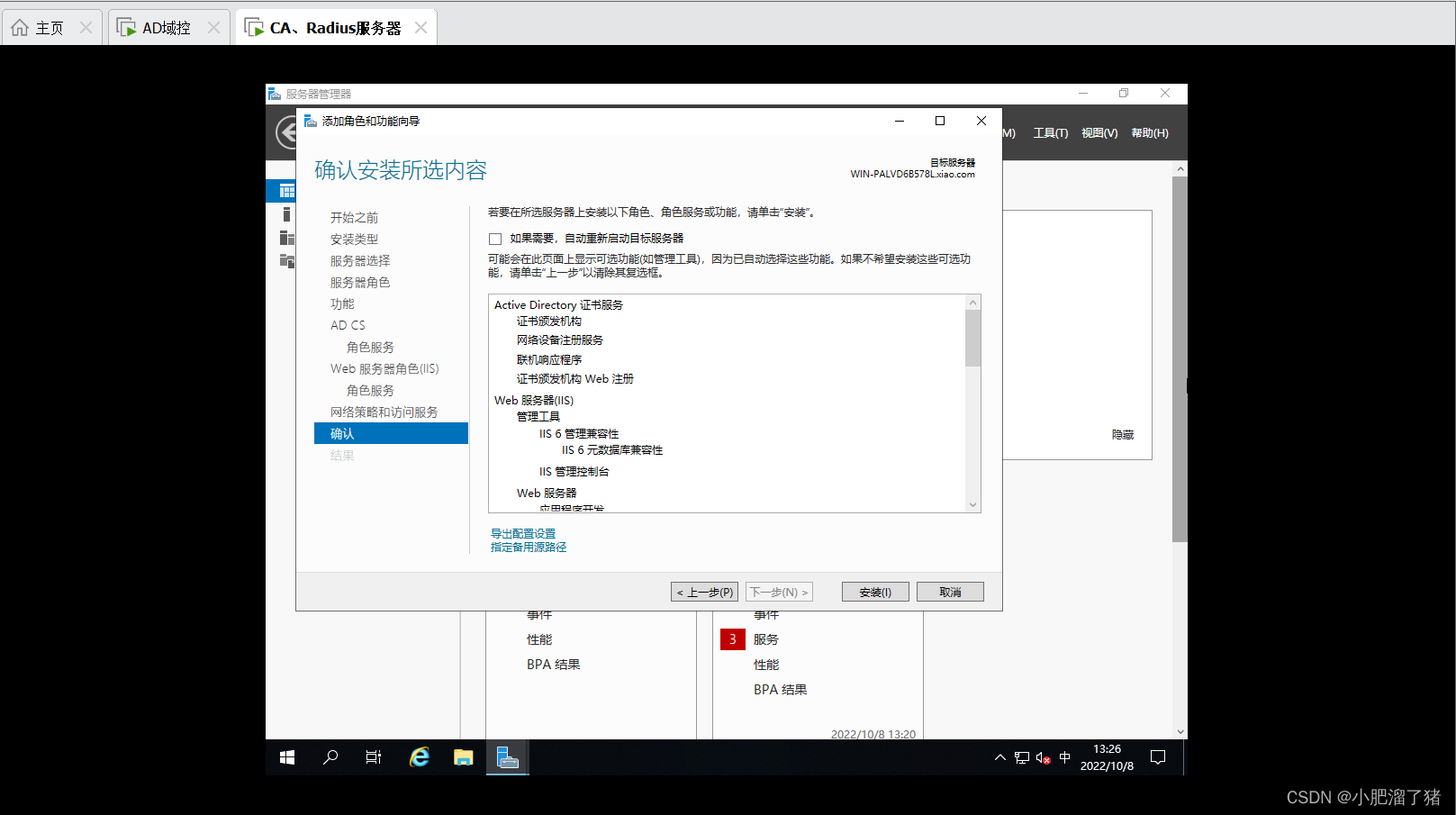Viewport: 1456px width, 815px height.
Task: Select 联机响应程序 in the list
Action: 549,360
